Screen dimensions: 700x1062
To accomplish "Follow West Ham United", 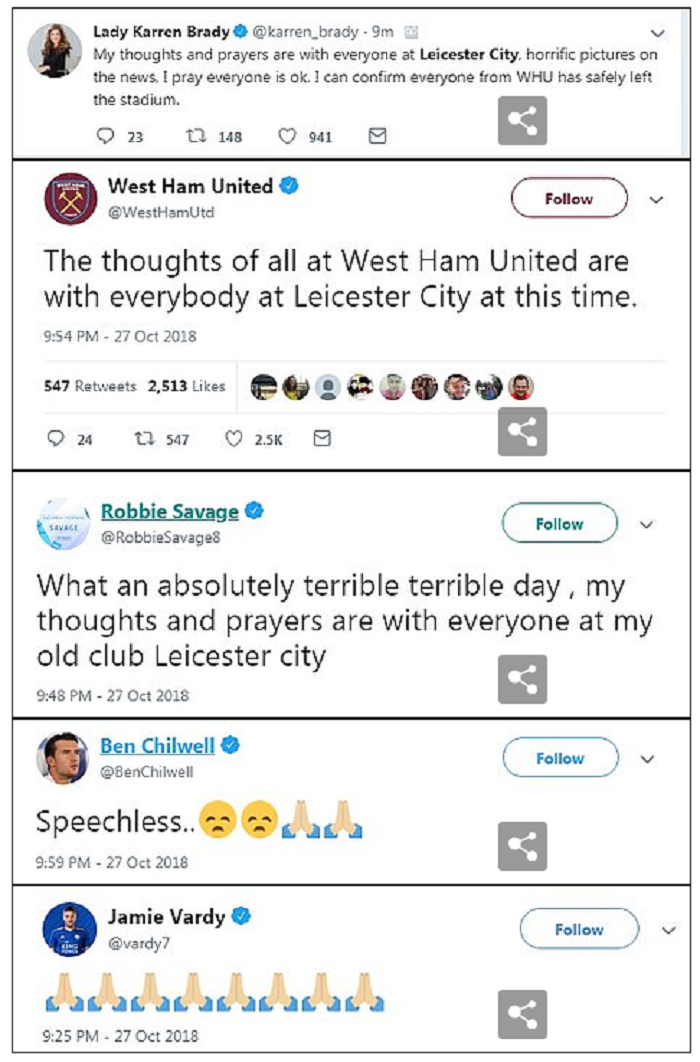I will [x=569, y=198].
